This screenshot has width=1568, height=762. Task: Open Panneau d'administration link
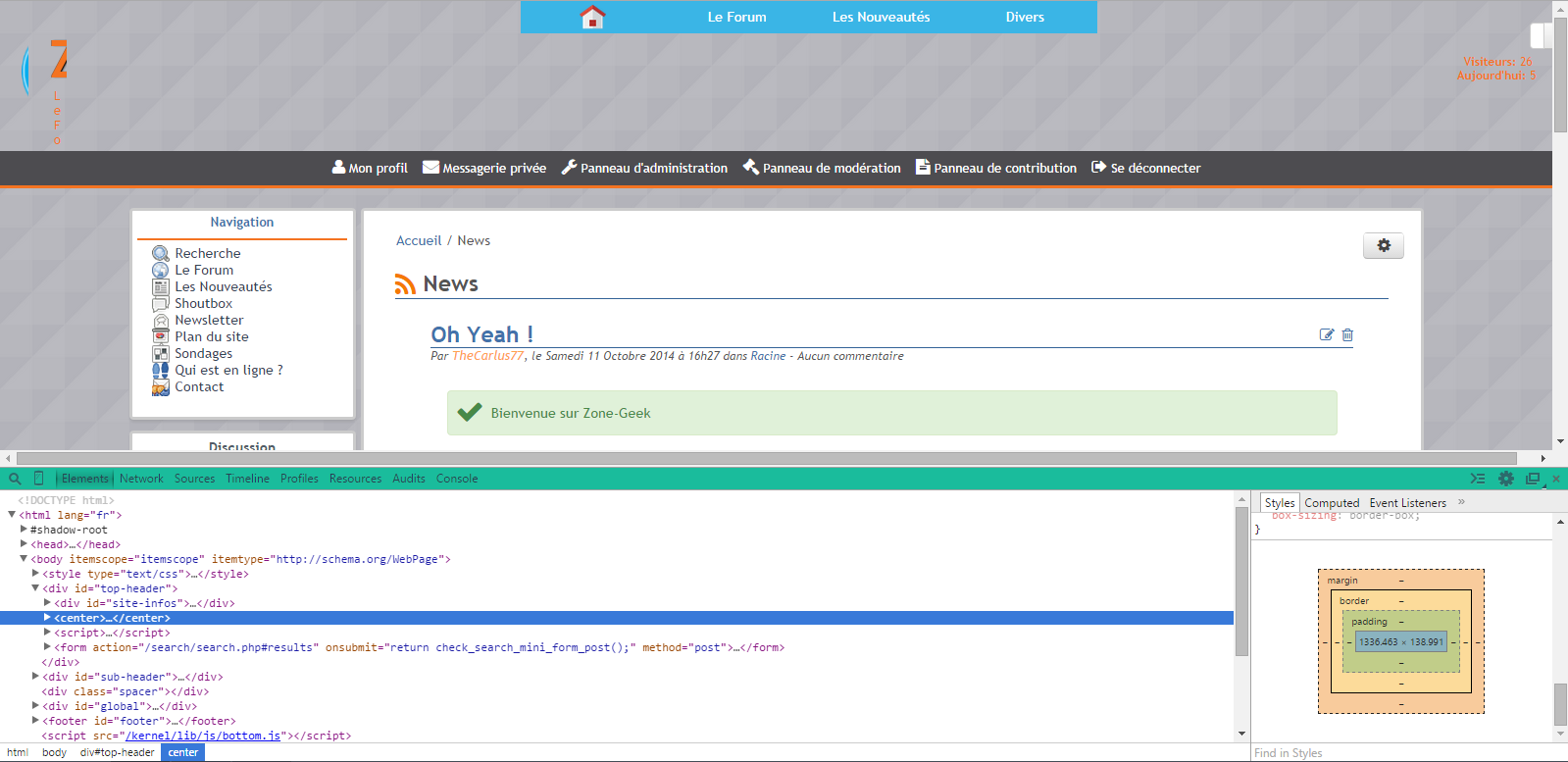click(x=644, y=168)
